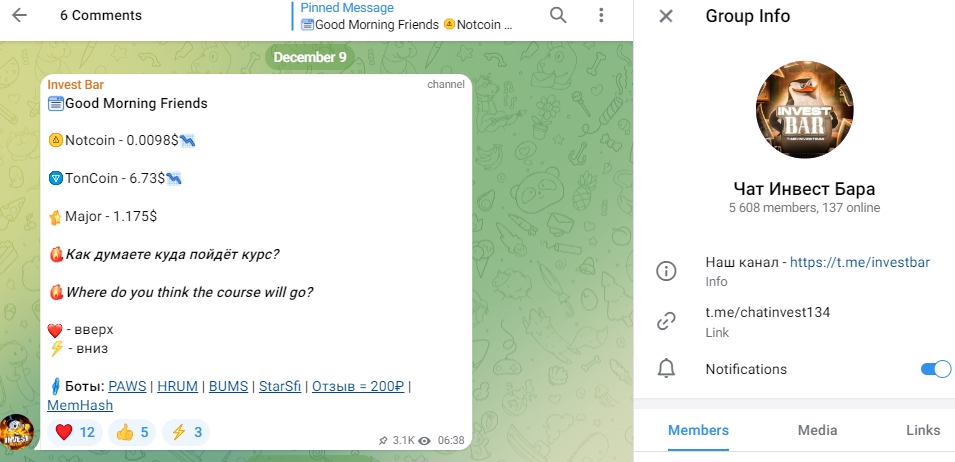The height and width of the screenshot is (462, 955).
Task: Open the PAWS bot link
Action: (127, 387)
